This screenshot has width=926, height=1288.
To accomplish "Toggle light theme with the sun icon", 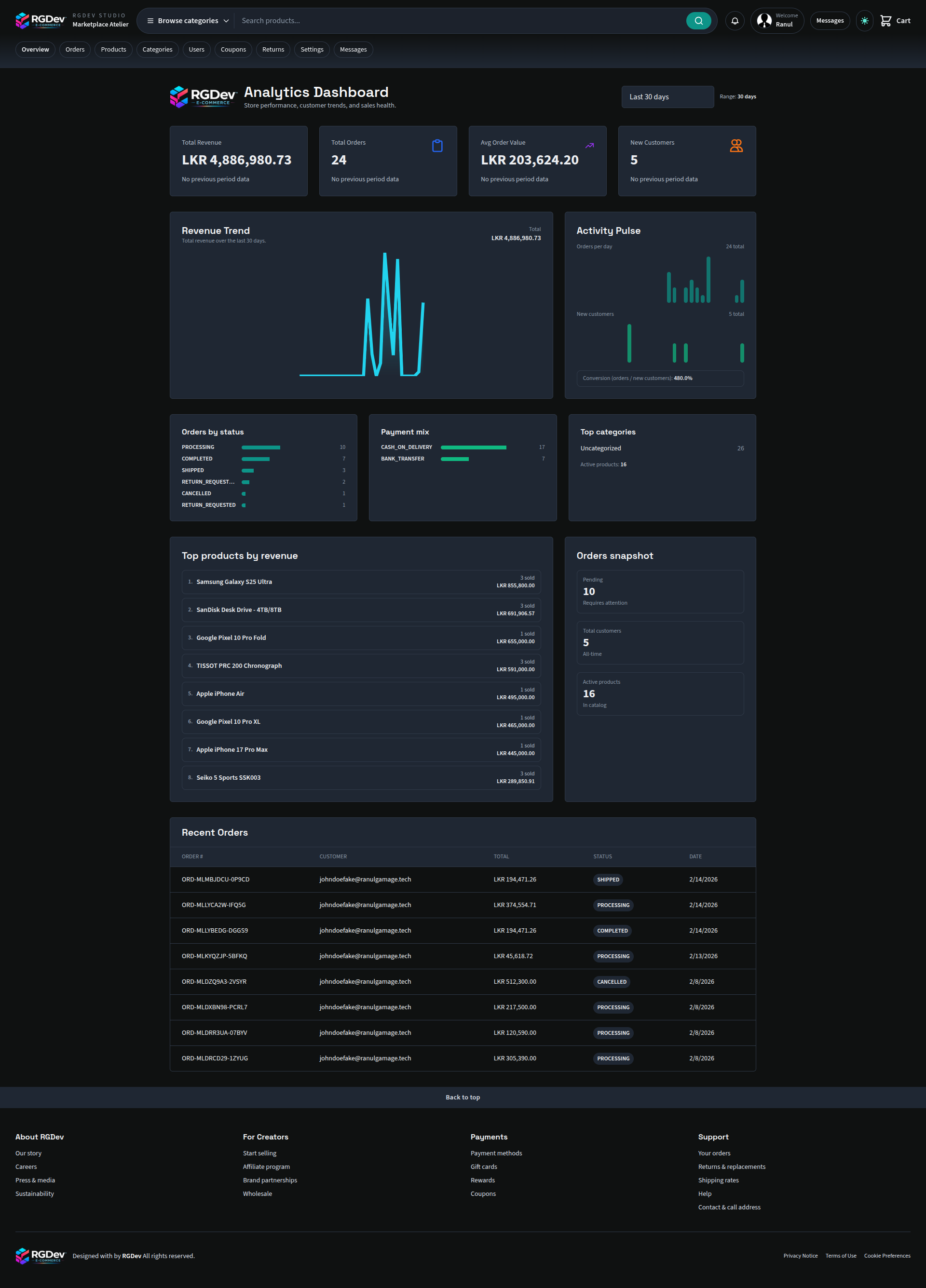I will point(864,20).
